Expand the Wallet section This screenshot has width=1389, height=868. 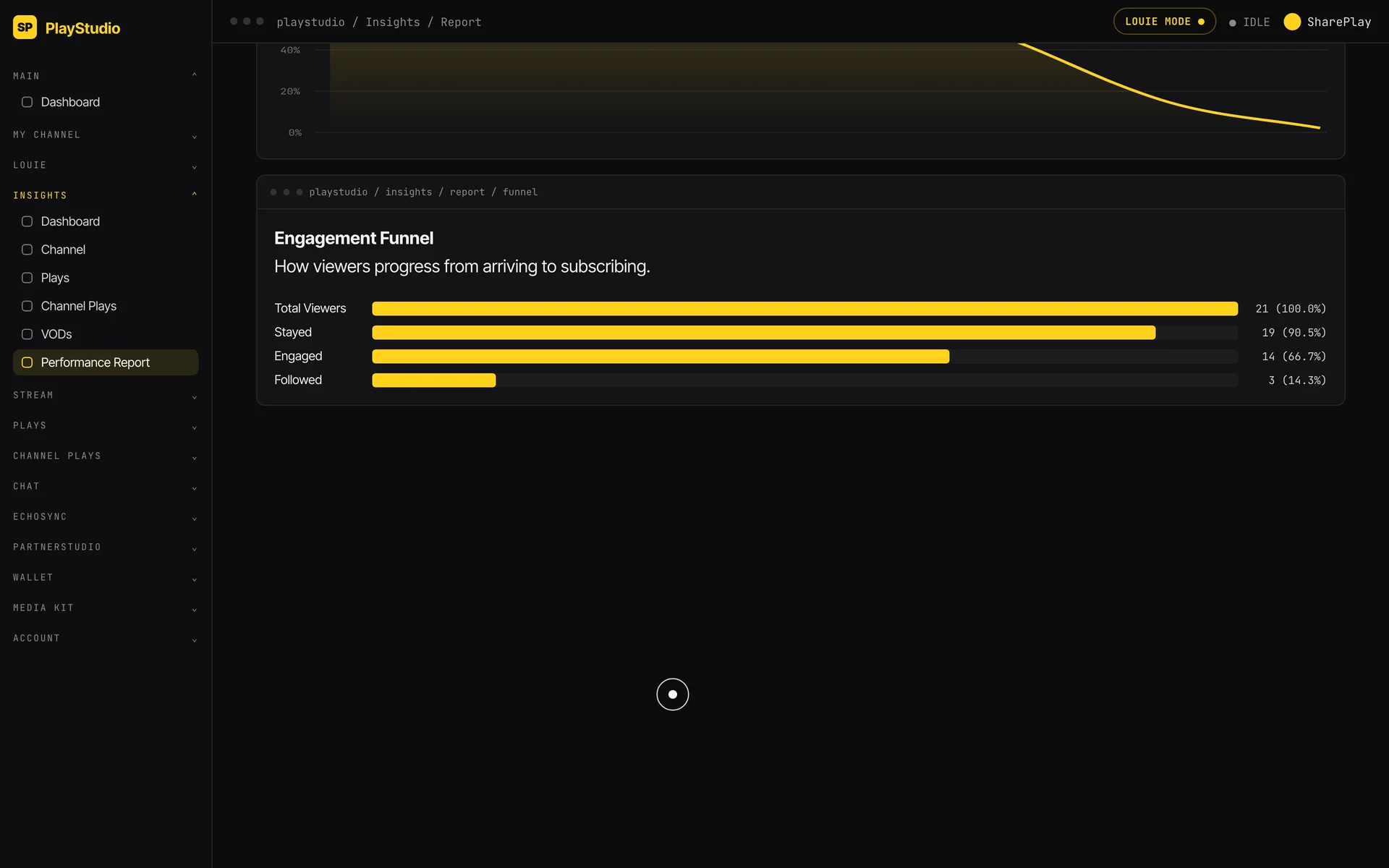tap(105, 578)
